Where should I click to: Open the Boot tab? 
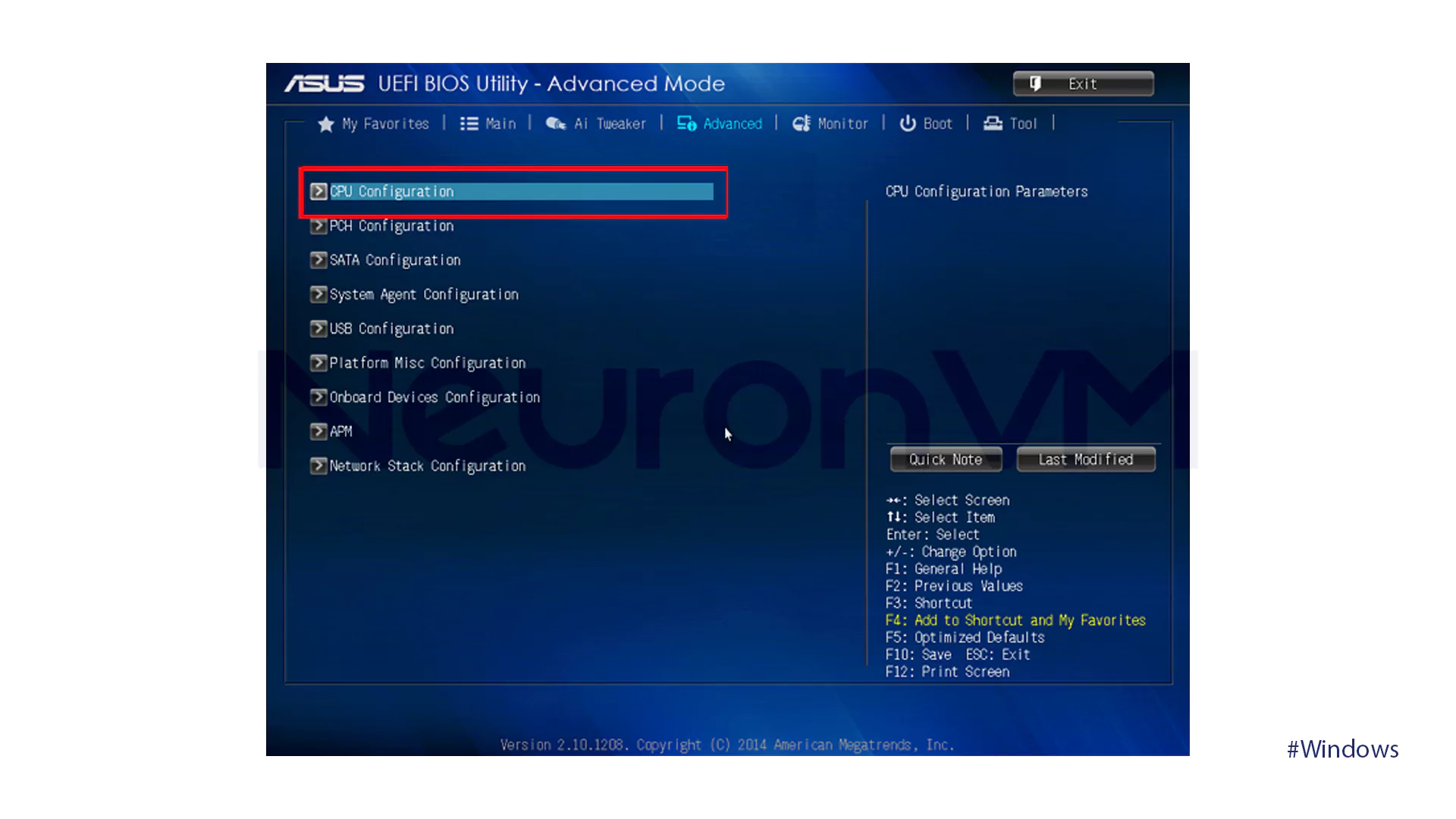pyautogui.click(x=926, y=124)
